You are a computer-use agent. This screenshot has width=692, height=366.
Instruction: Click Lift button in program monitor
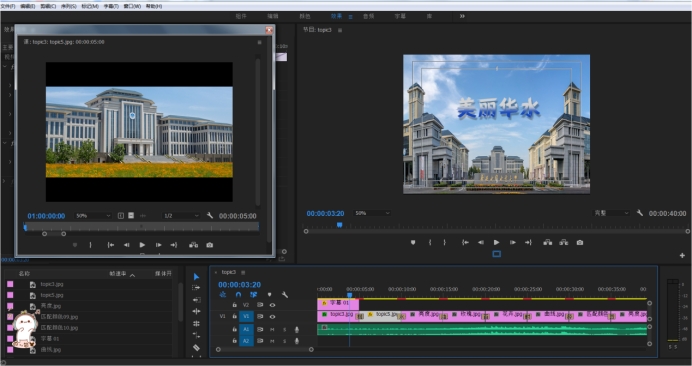[x=548, y=242]
